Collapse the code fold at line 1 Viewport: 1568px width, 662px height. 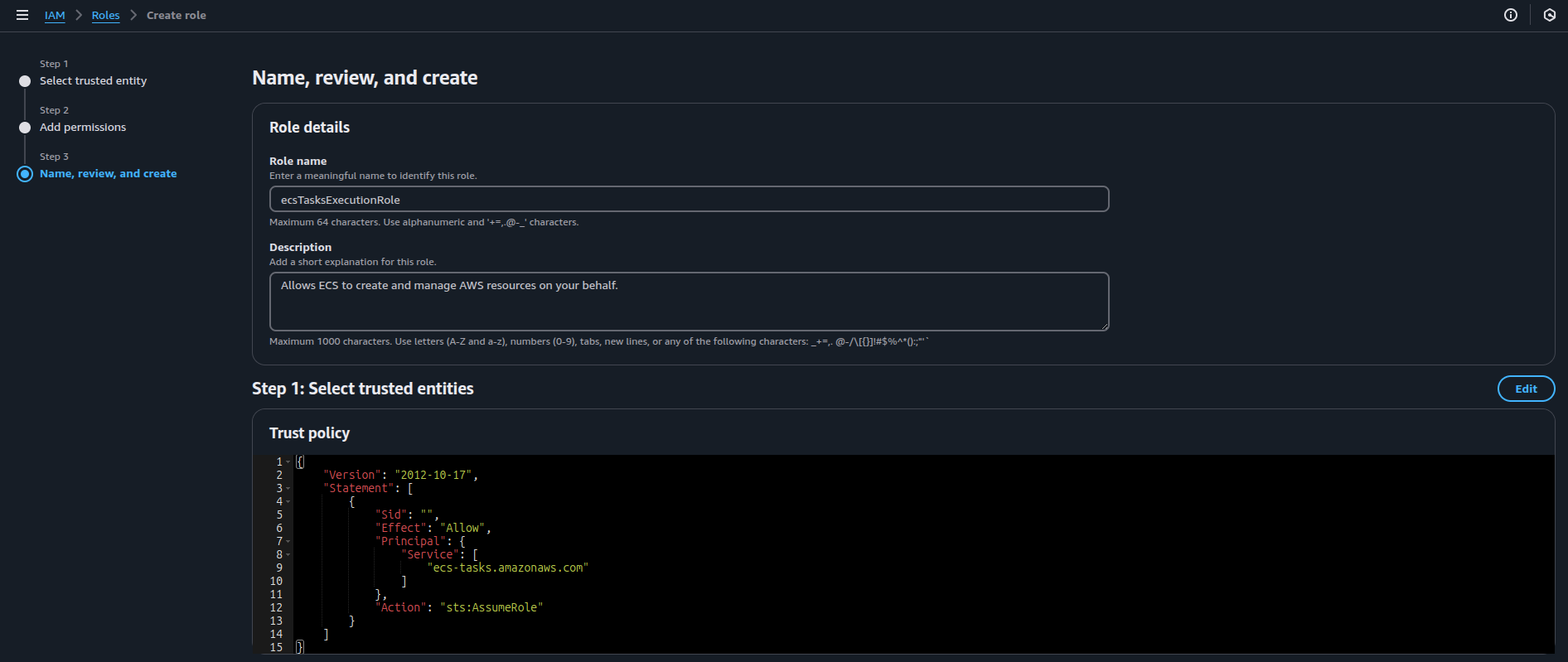point(288,462)
